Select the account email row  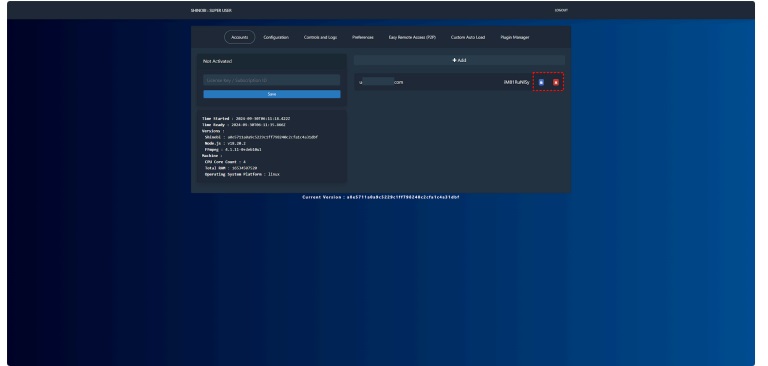click(459, 82)
